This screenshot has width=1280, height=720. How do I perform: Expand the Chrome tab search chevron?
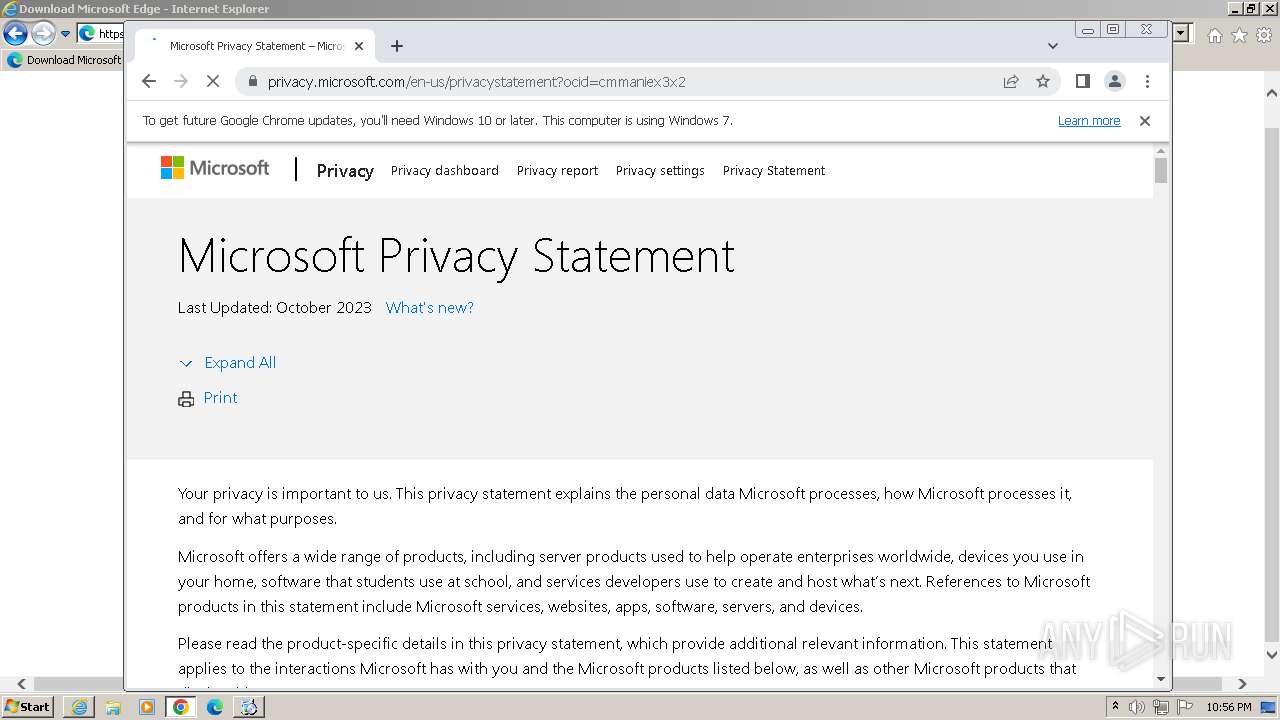[x=1052, y=46]
